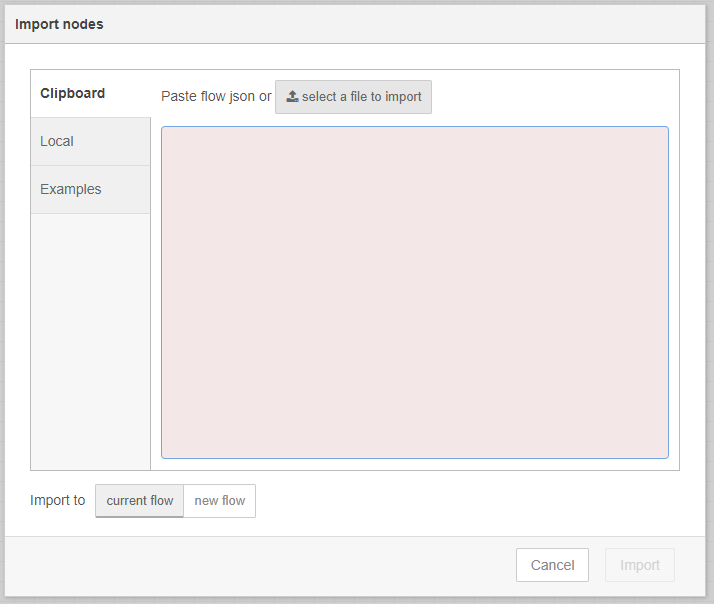Screen dimensions: 714x604
Task: Click the 'Import to' label
Action: click(57, 500)
